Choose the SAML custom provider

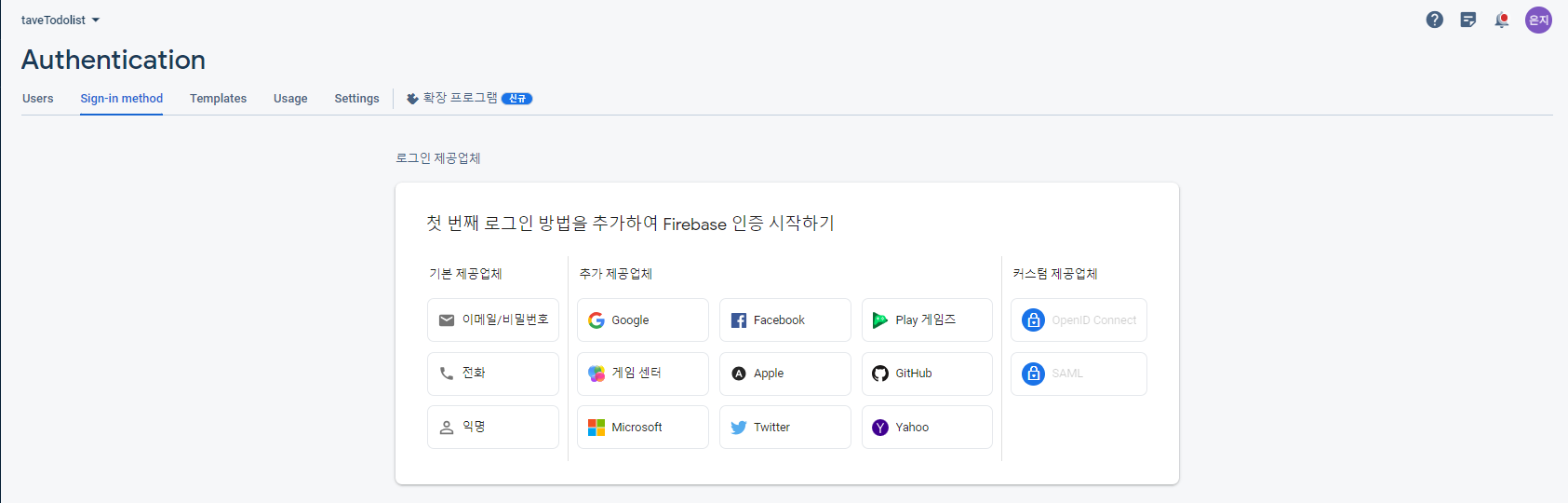click(x=1079, y=374)
